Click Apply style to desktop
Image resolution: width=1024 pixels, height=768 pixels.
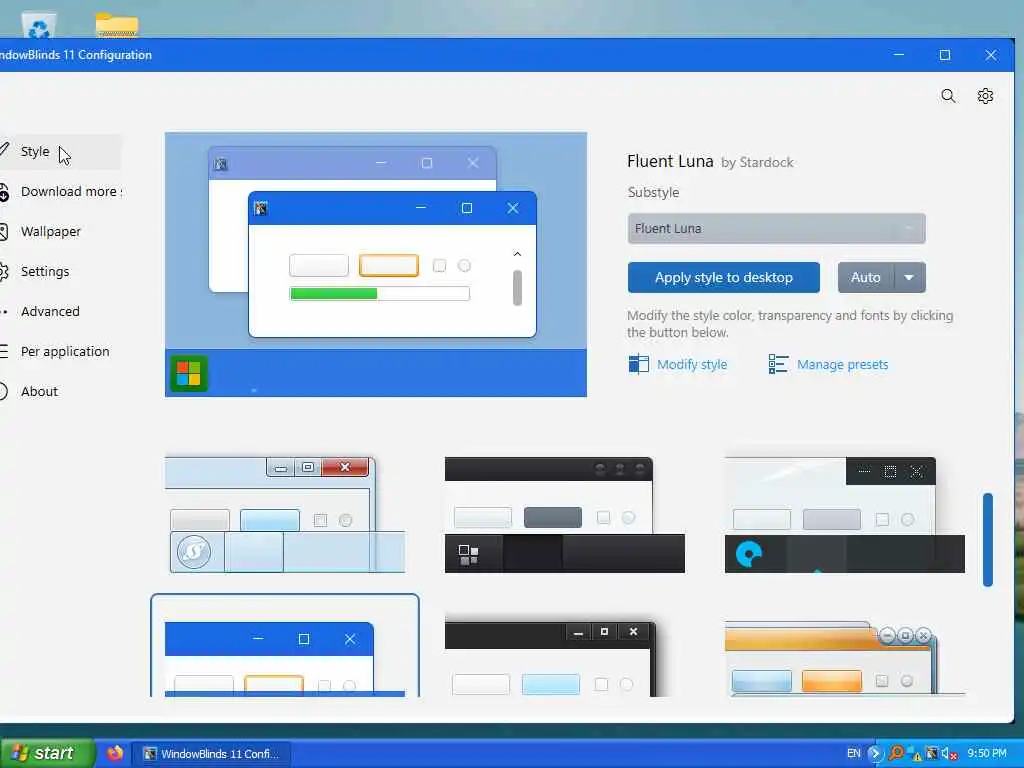tap(724, 278)
